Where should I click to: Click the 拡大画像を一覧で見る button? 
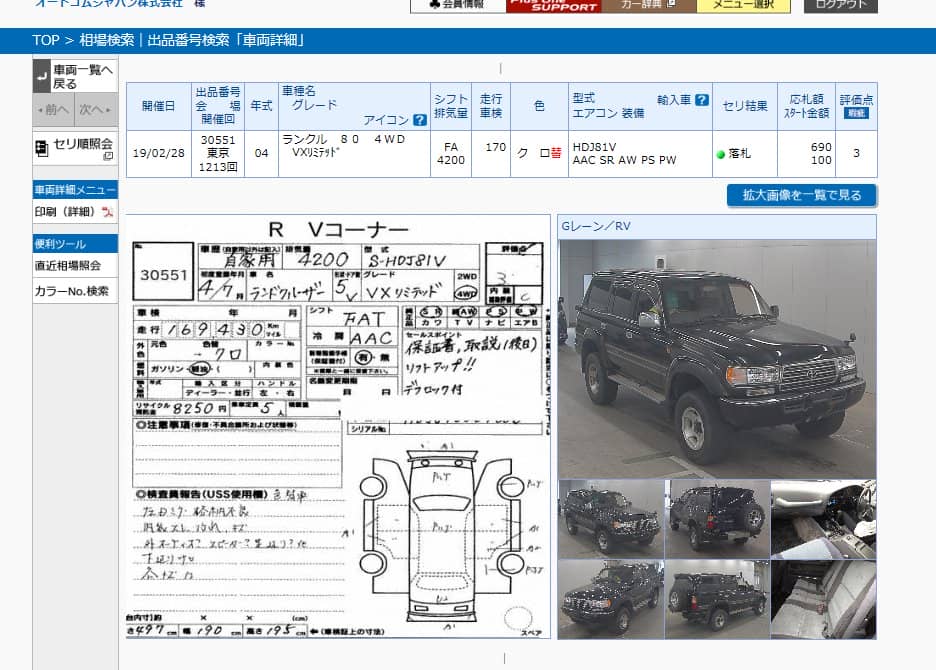click(801, 195)
